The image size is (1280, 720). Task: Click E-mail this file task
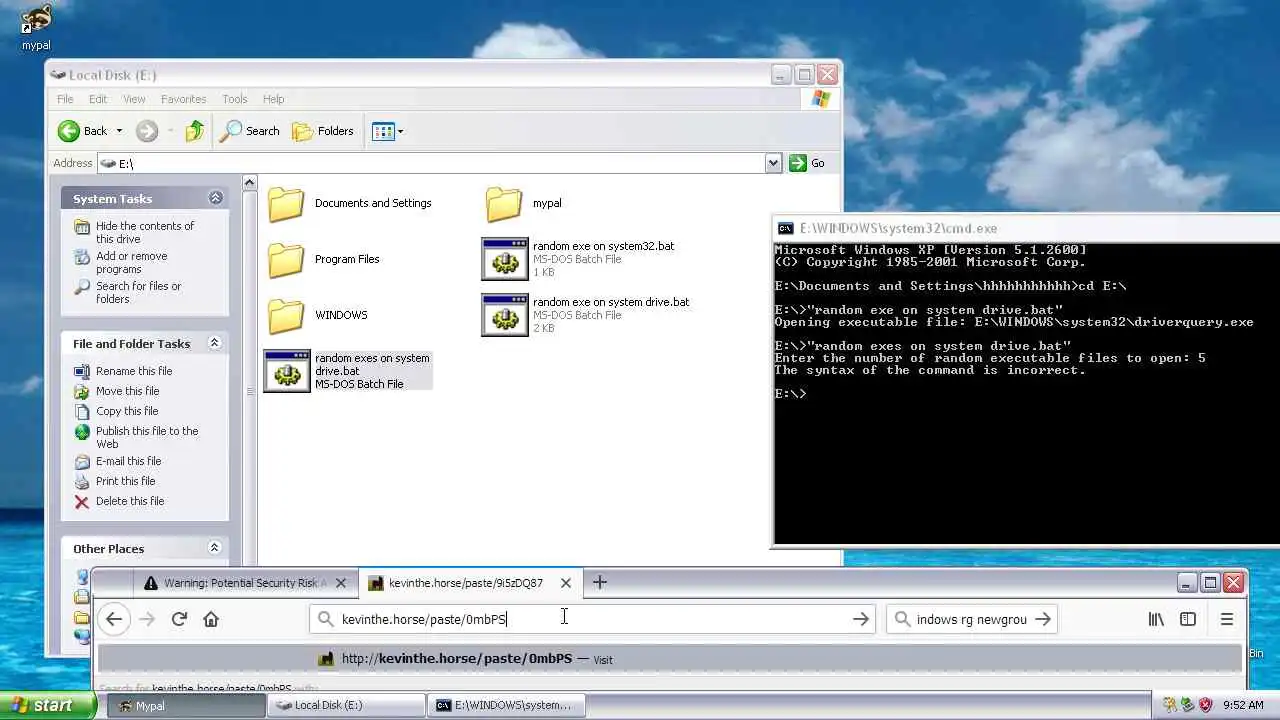(x=128, y=461)
